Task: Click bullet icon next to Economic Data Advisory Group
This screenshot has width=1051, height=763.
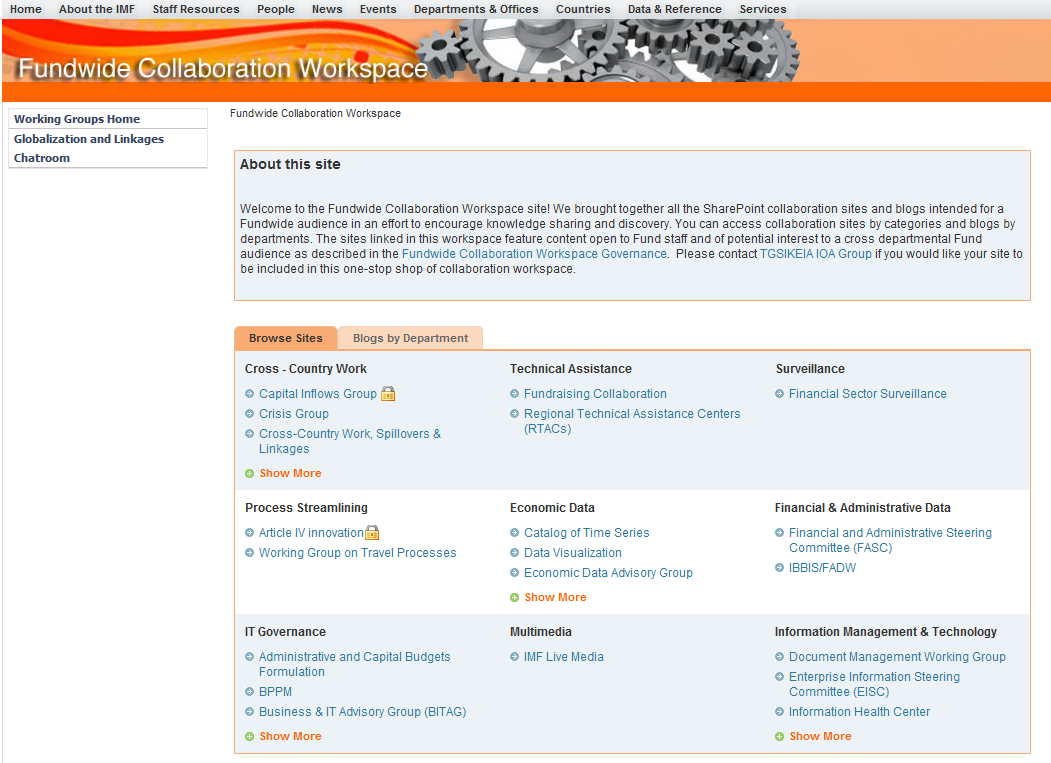Action: coord(514,573)
